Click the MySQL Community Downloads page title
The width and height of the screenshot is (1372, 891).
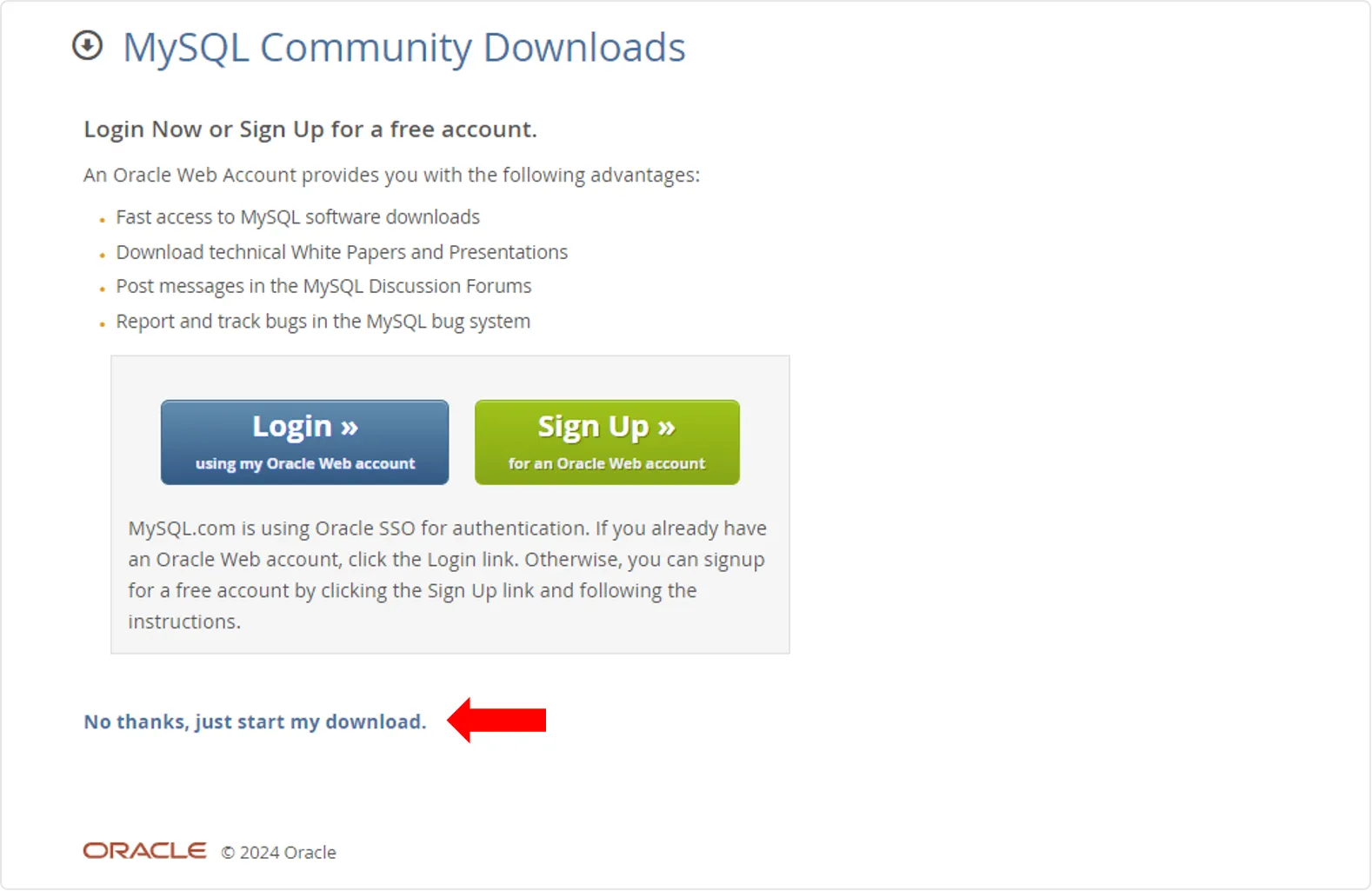coord(404,47)
